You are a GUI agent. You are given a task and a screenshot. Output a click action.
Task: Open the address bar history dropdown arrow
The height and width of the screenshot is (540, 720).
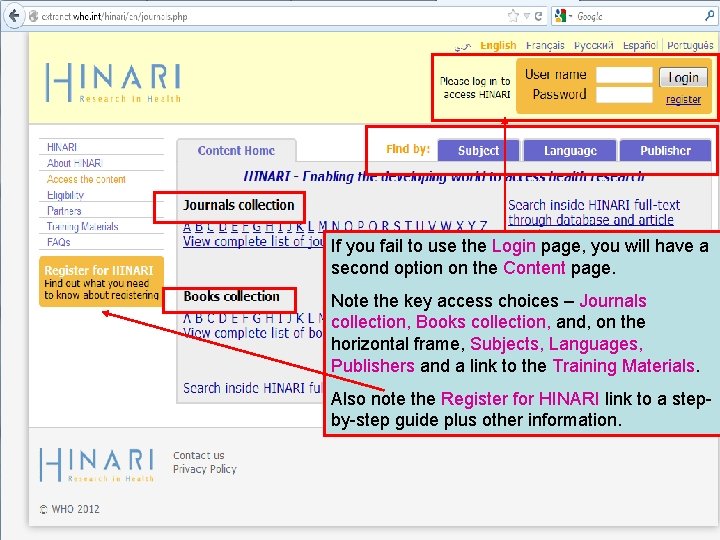[x=527, y=16]
